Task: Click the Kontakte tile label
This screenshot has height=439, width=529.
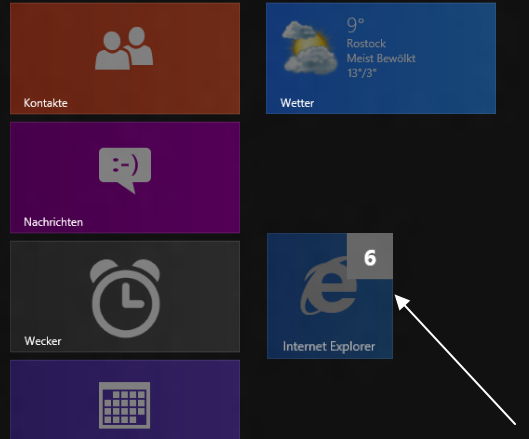Action: [46, 103]
